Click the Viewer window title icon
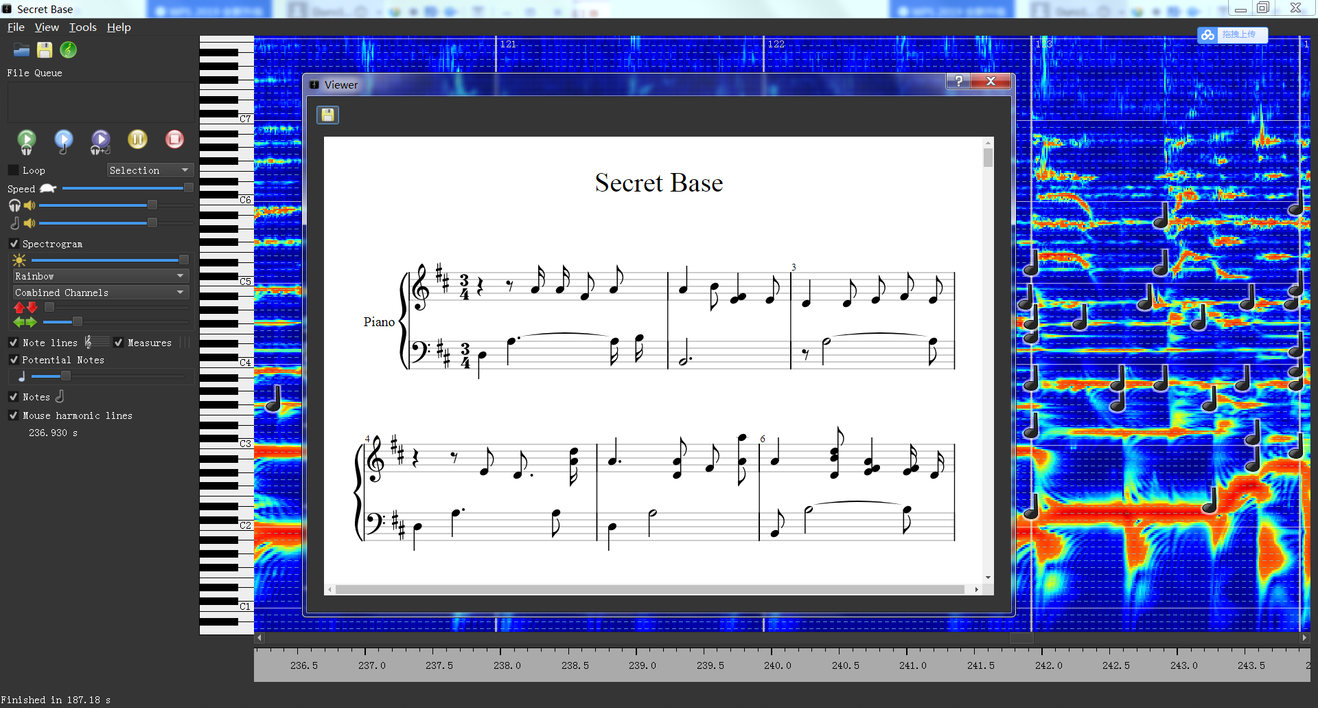 tap(314, 85)
